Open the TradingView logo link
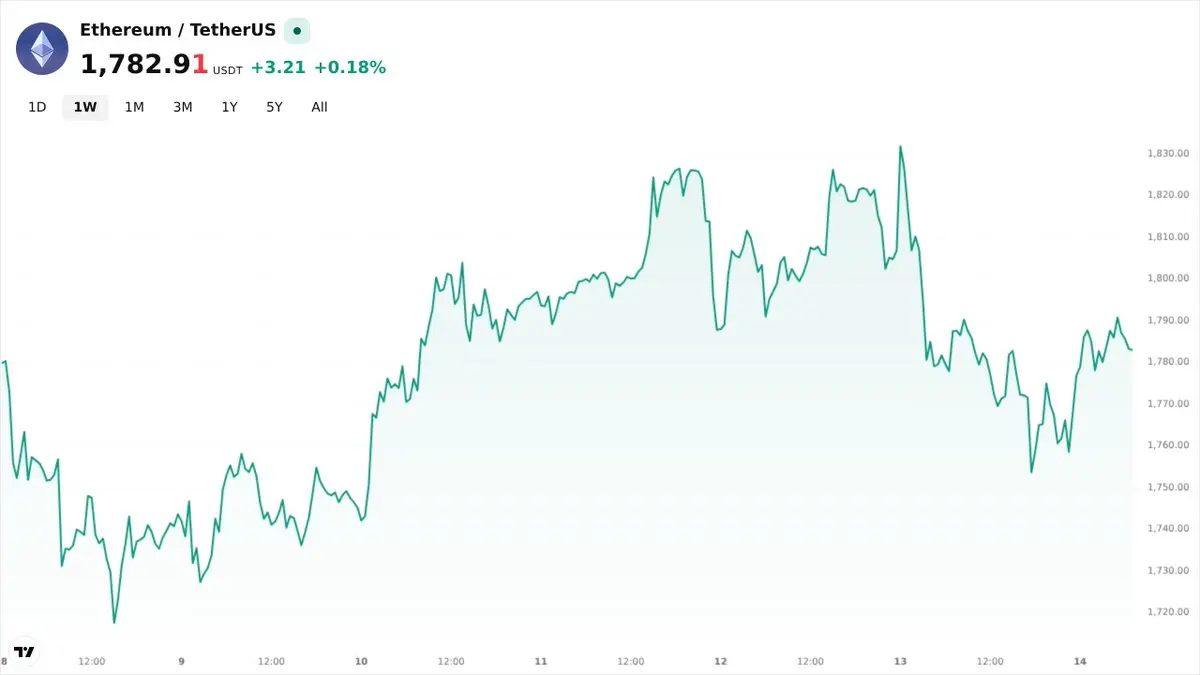1200x675 pixels. pyautogui.click(x=25, y=651)
